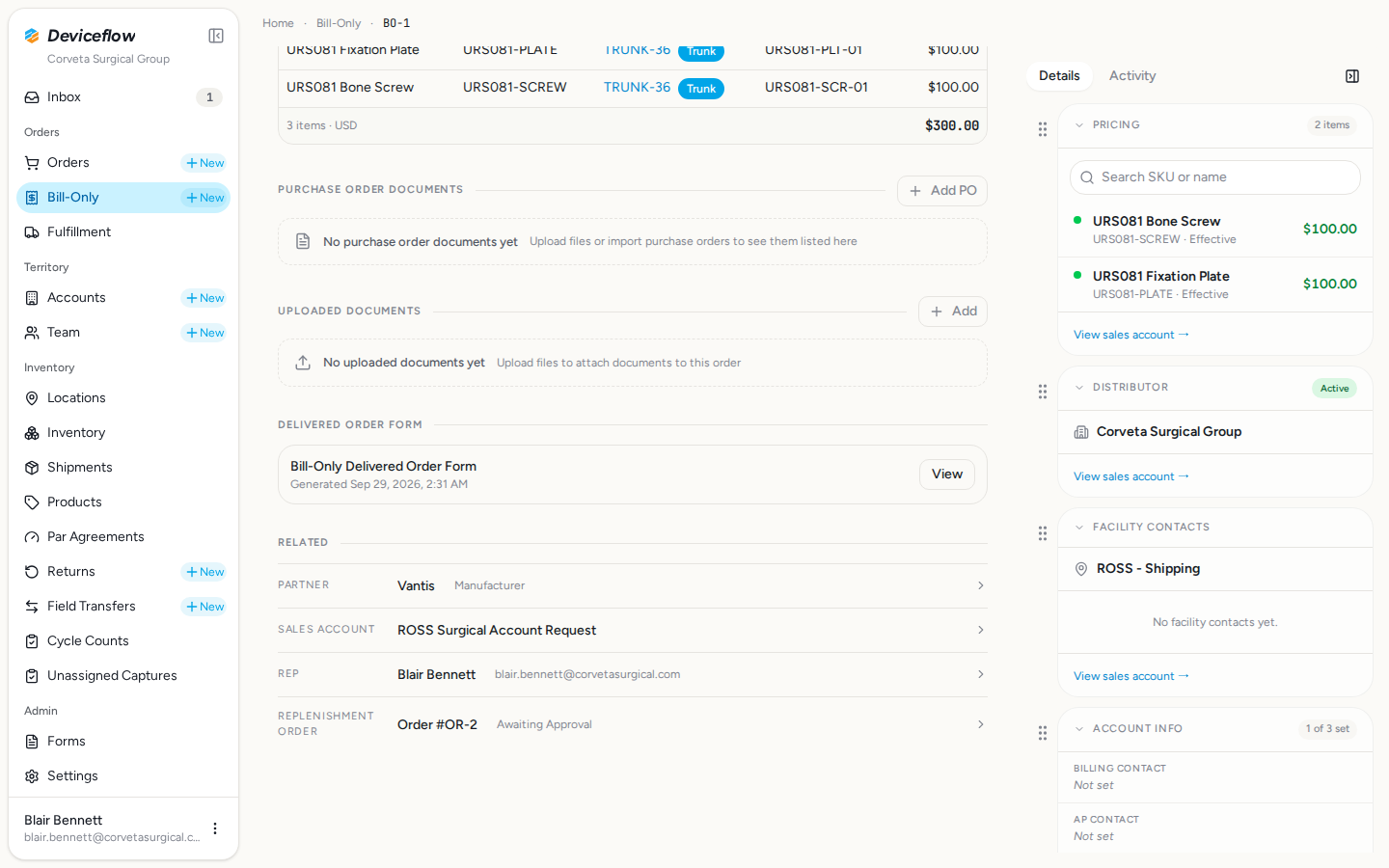Click Billing Contact Not set value
Image resolution: width=1389 pixels, height=868 pixels.
(x=1094, y=786)
